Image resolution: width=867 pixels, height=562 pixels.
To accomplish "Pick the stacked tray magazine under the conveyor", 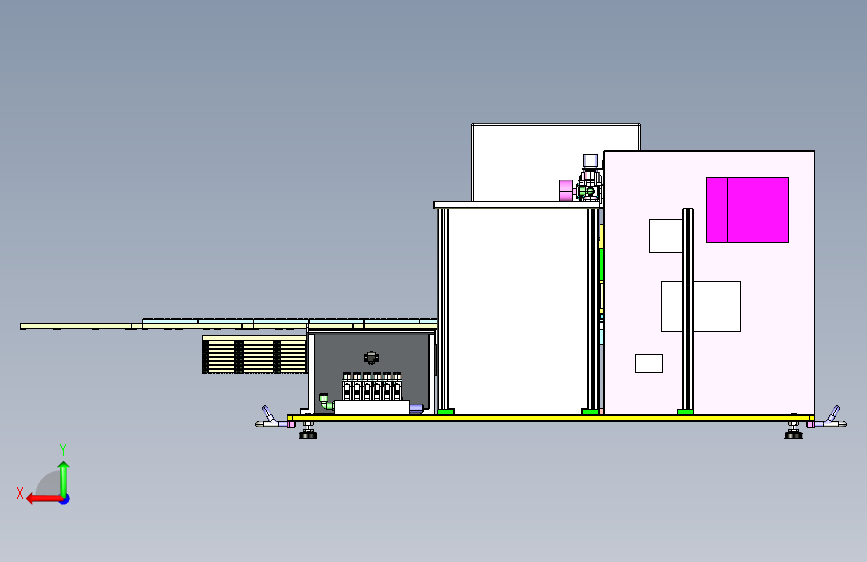I will (x=254, y=355).
